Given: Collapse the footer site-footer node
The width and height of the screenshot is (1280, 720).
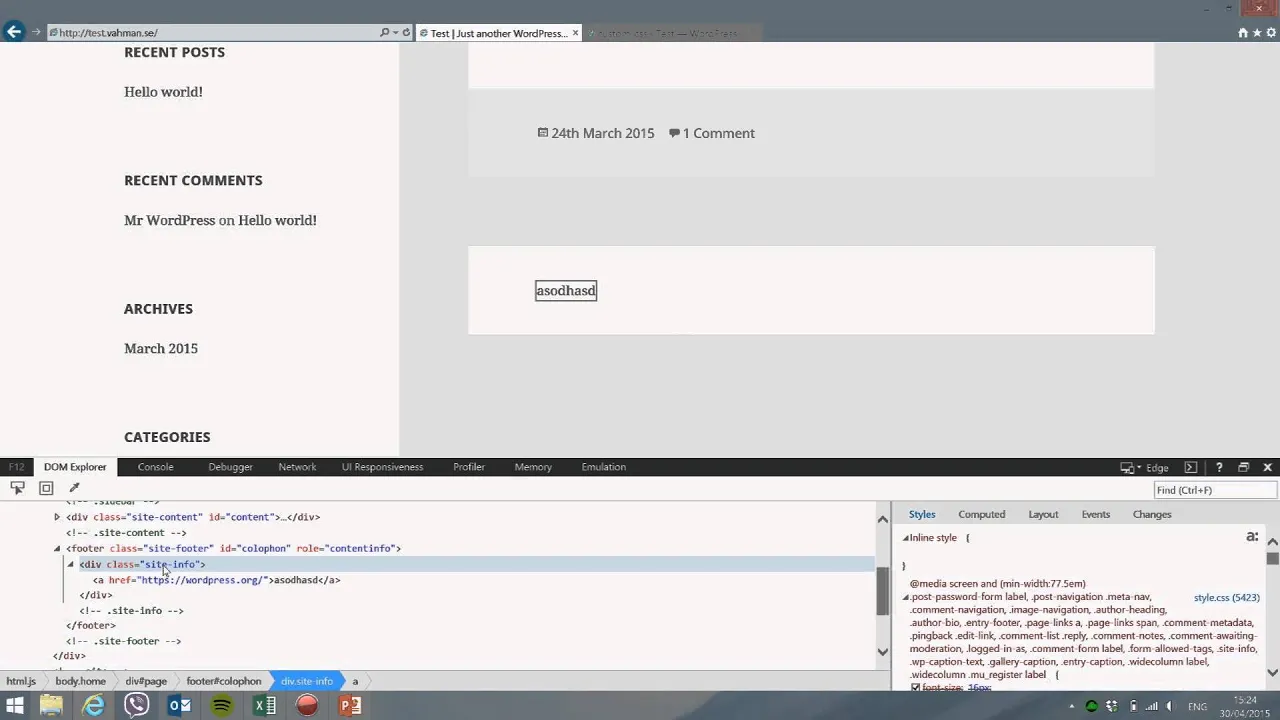Looking at the screenshot, I should (x=57, y=548).
